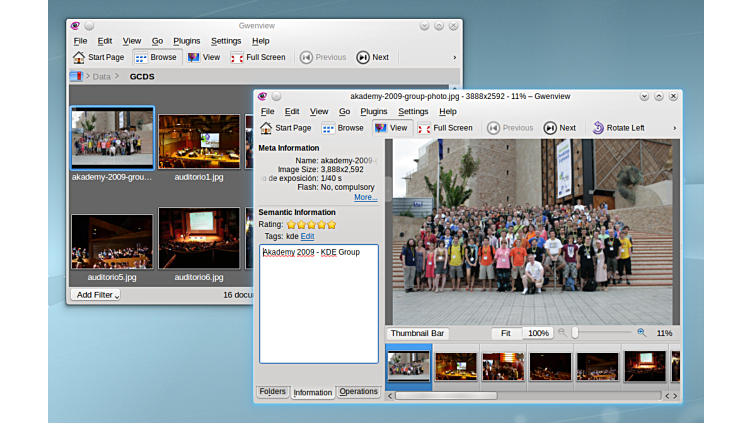Switch to the Operations tab
Image resolution: width=752 pixels, height=423 pixels.
coord(358,392)
